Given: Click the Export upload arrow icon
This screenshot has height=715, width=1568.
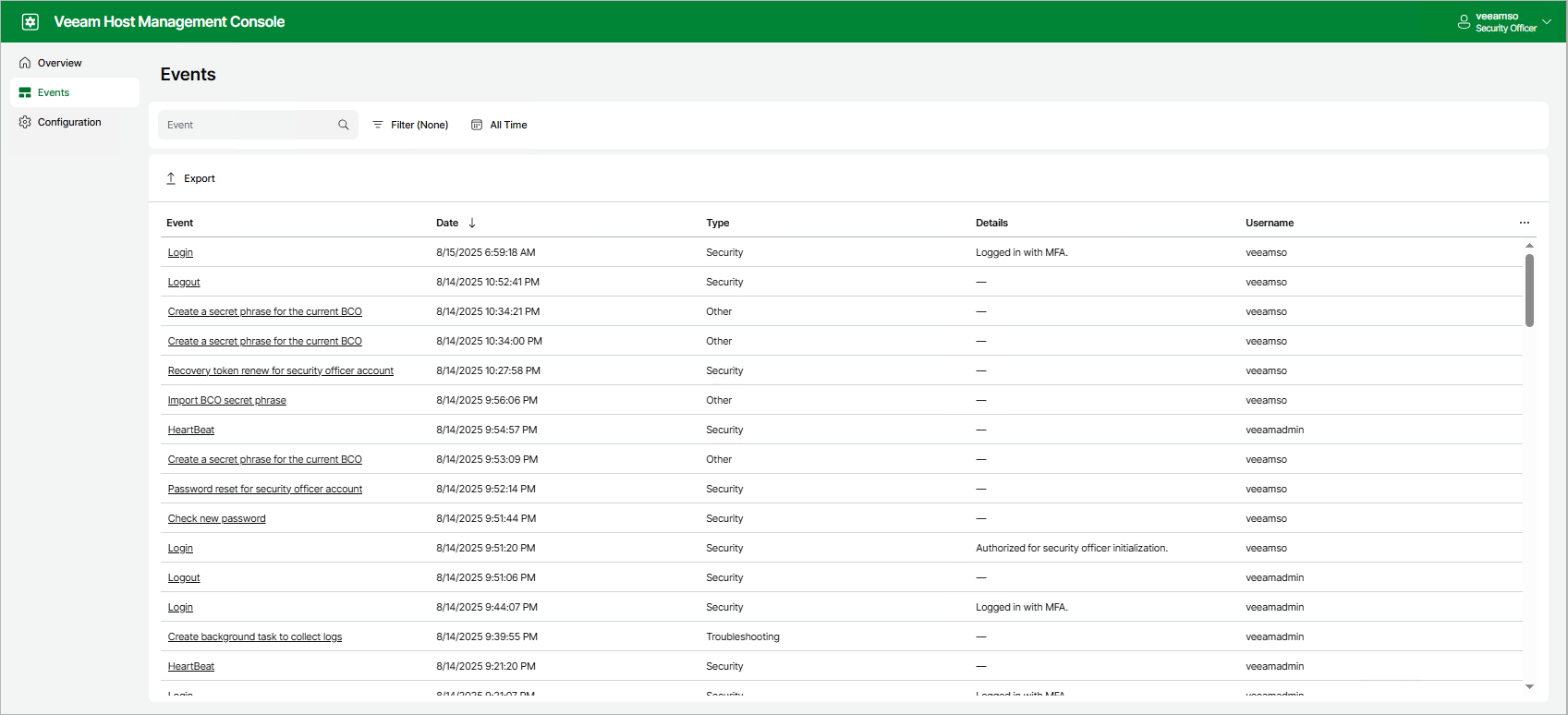Looking at the screenshot, I should point(171,178).
